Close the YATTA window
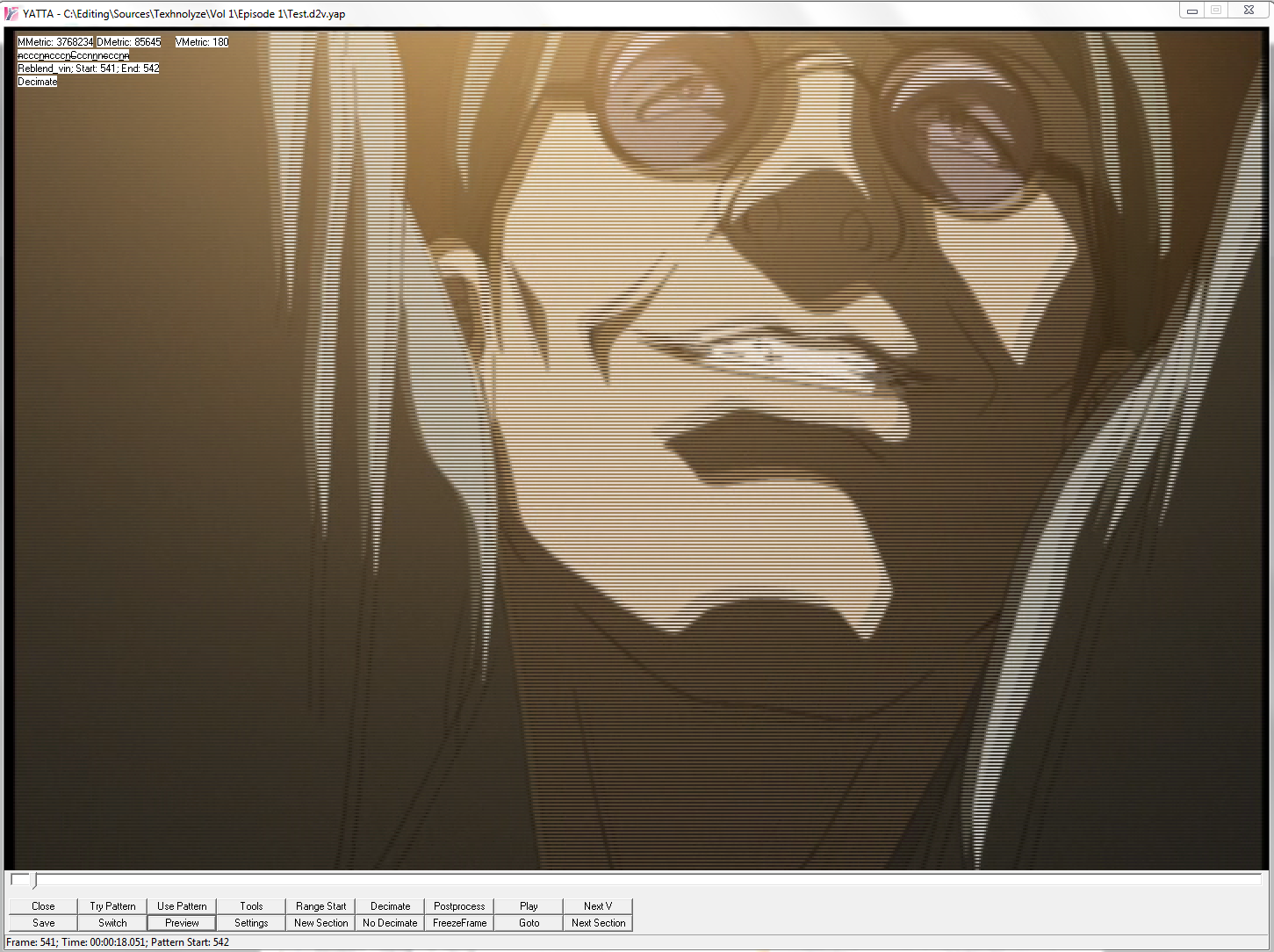The width and height of the screenshot is (1274, 952). (x=1248, y=11)
